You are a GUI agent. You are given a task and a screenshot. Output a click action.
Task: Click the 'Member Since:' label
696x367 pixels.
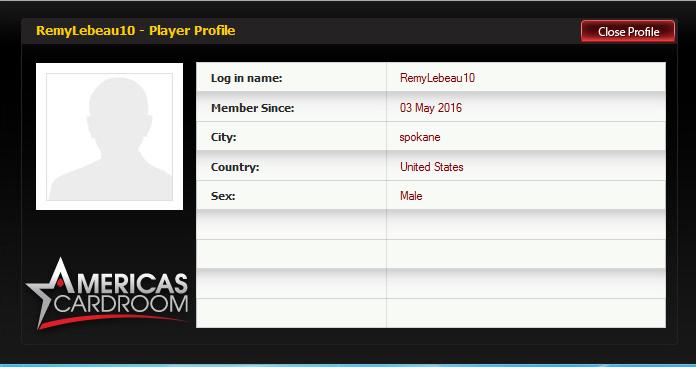pos(253,108)
